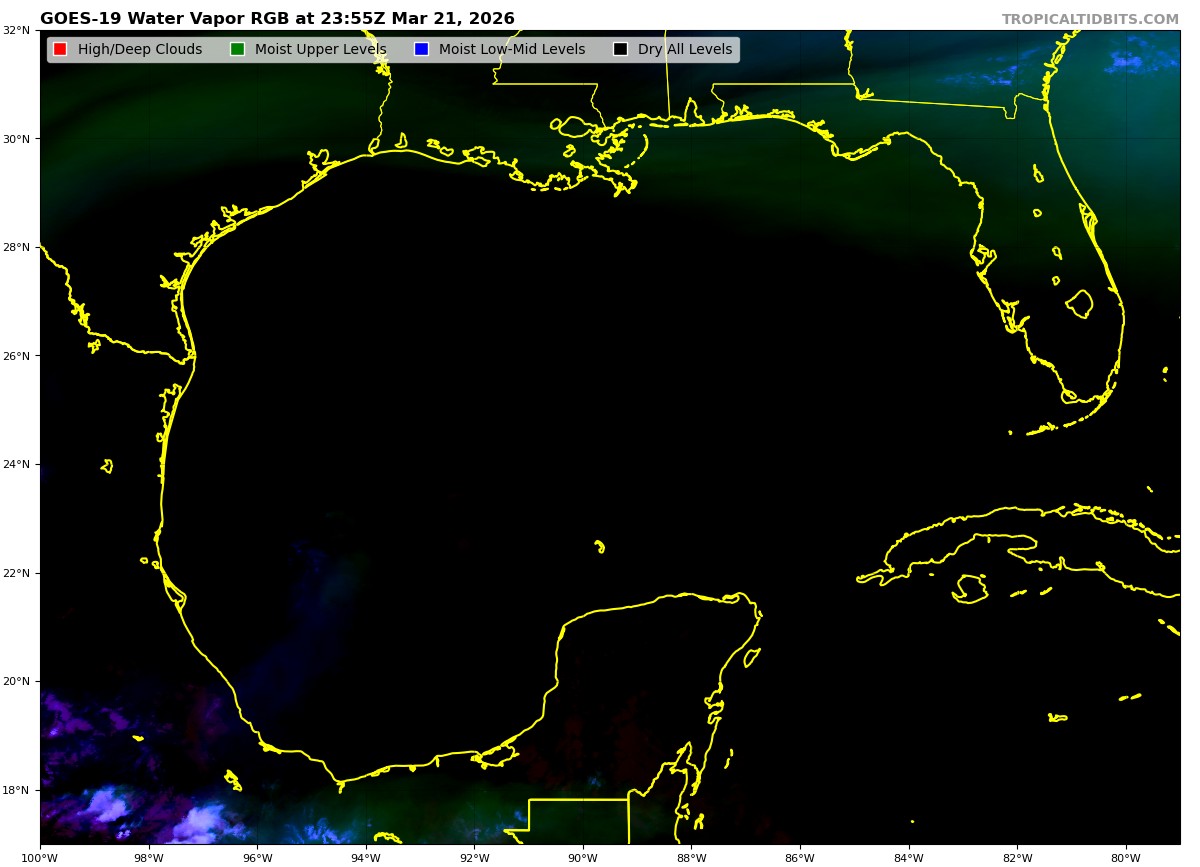Click Cozumel island off the Yucatán coast

pyautogui.click(x=752, y=657)
